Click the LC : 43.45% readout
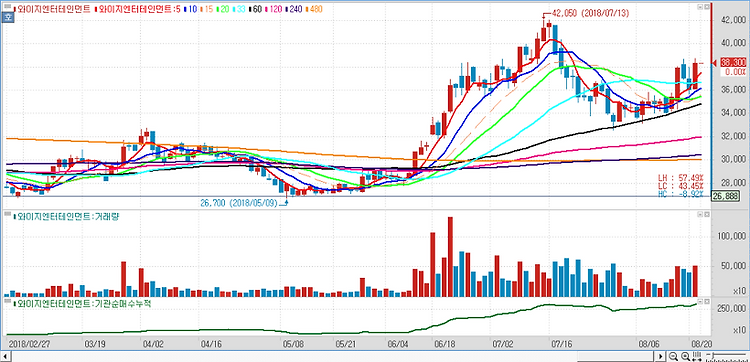Viewport: 750px width, 362px height. click(681, 186)
